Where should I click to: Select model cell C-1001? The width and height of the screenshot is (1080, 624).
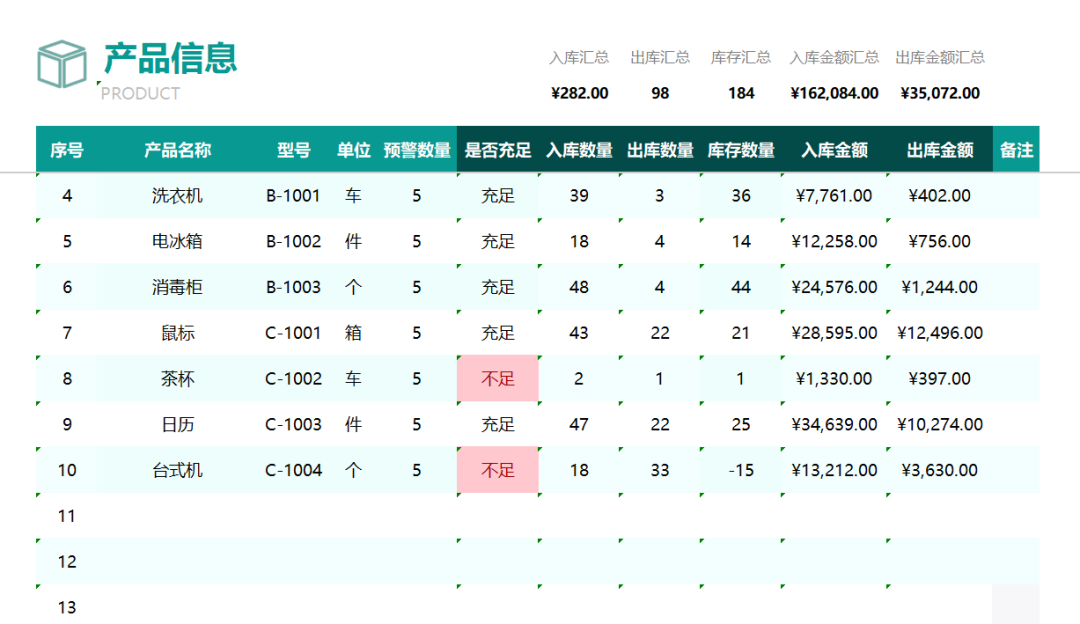(293, 333)
